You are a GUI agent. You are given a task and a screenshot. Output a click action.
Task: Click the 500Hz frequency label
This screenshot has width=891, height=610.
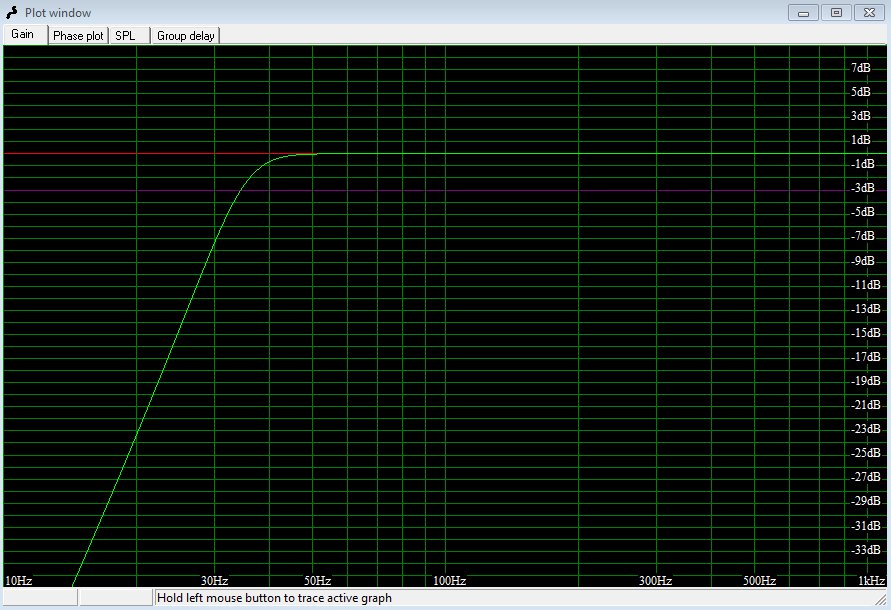pos(759,580)
